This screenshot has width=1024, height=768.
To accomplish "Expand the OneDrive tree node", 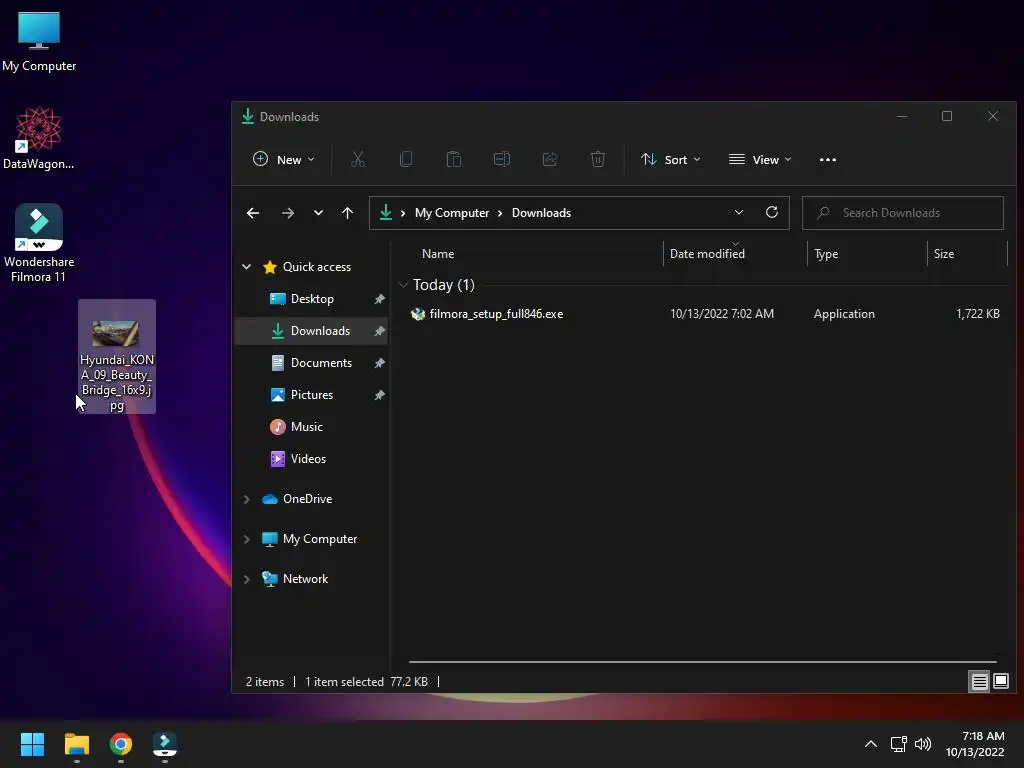I will [x=247, y=499].
